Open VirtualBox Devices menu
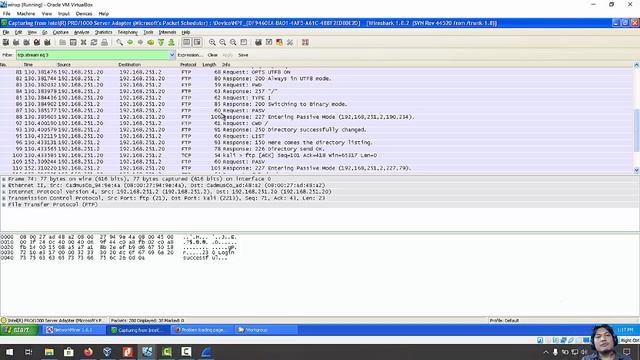This screenshot has width=640, height=360. point(84,13)
